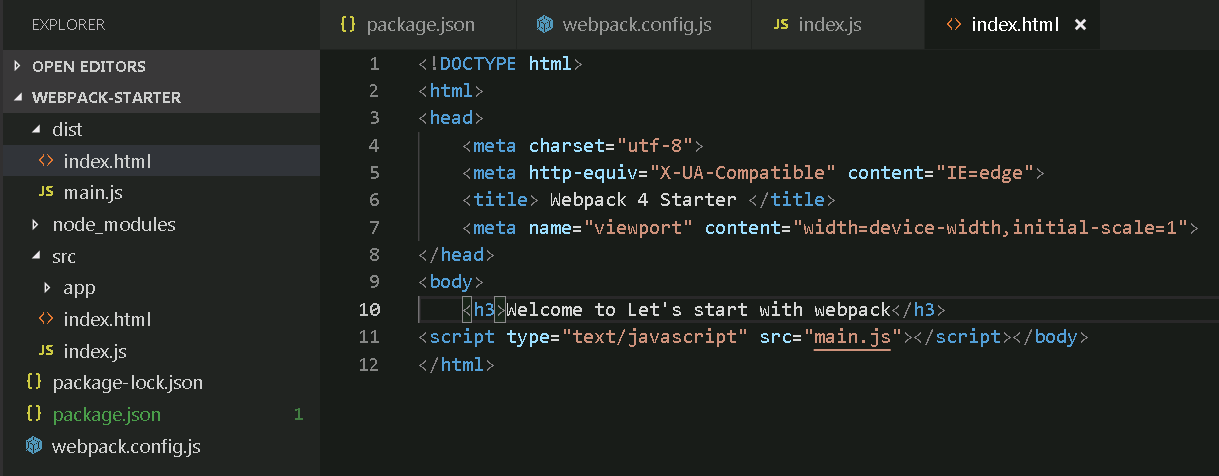The width and height of the screenshot is (1219, 476).
Task: Click the JSON braces icon beside package-lock.json
Action: click(34, 382)
